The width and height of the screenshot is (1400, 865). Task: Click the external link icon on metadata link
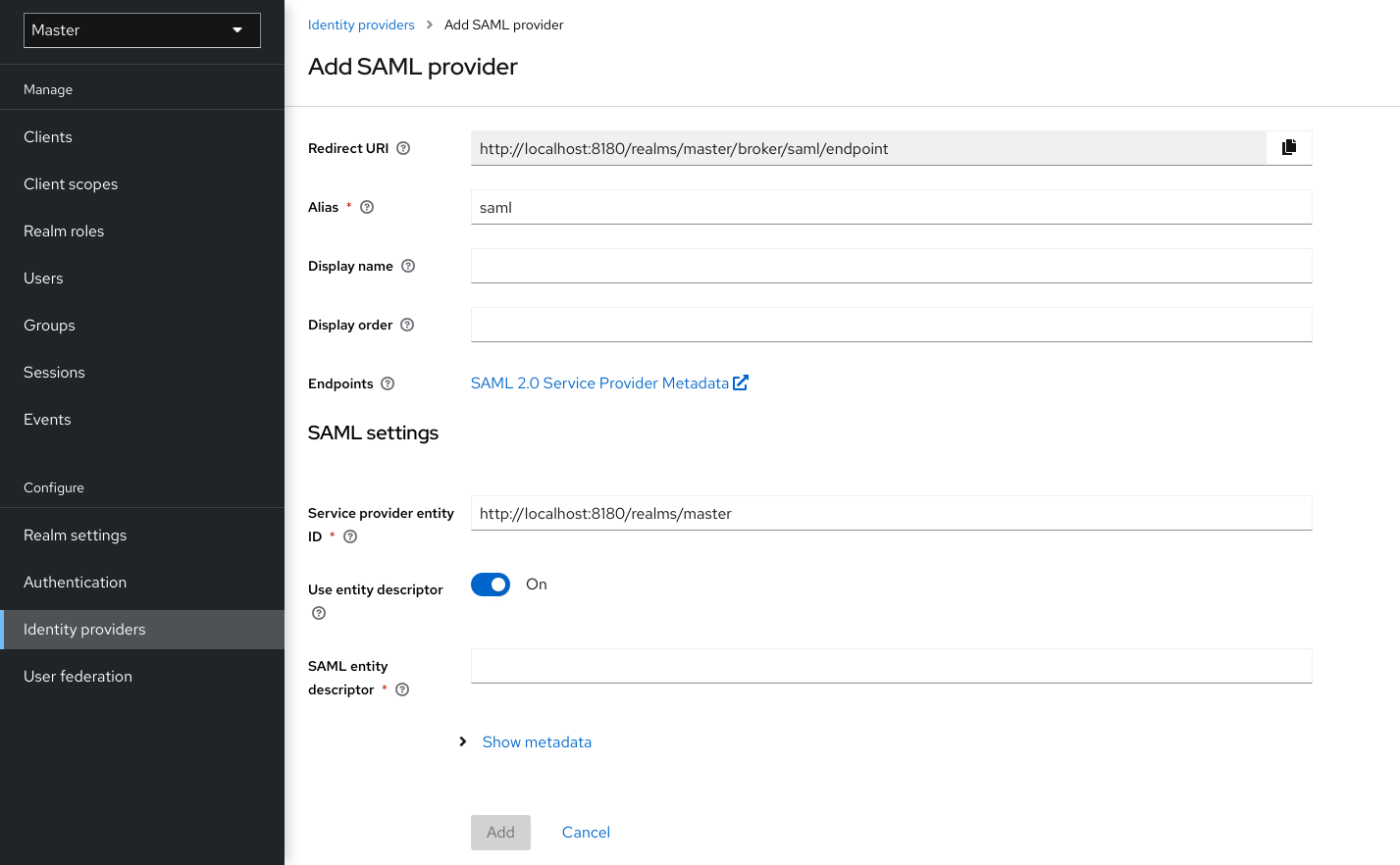click(x=741, y=382)
